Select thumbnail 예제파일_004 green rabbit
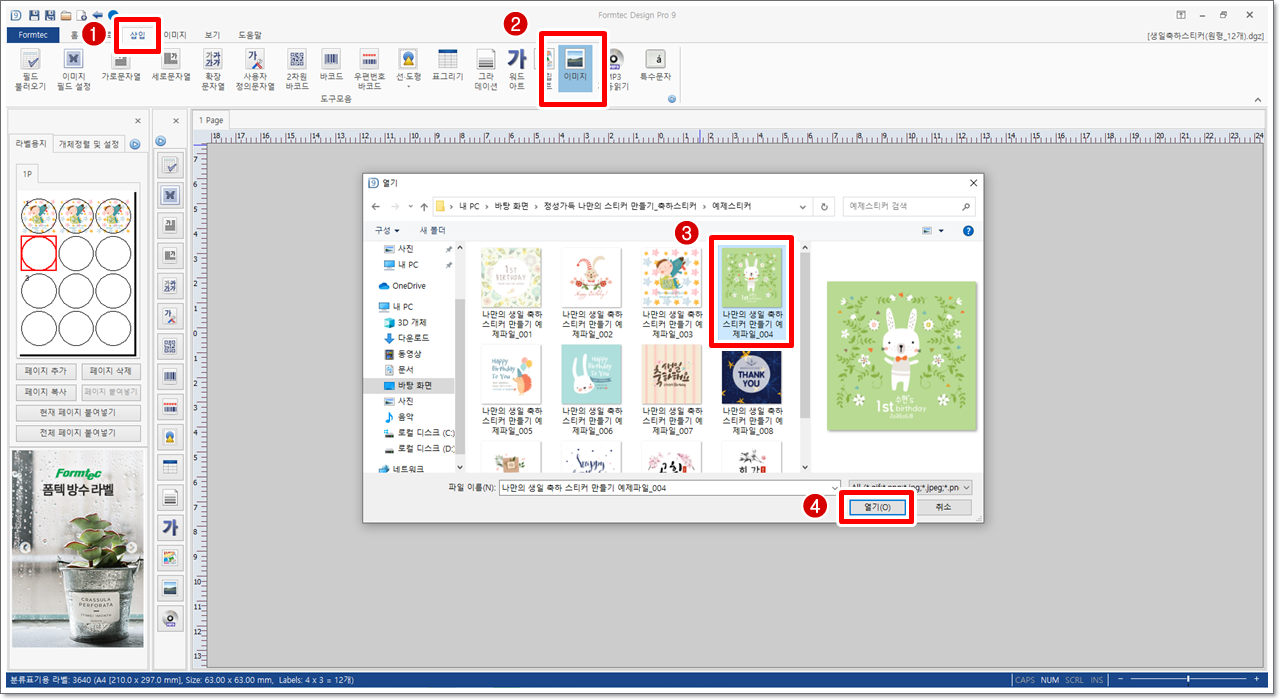Image resolution: width=1280 pixels, height=700 pixels. pos(752,293)
